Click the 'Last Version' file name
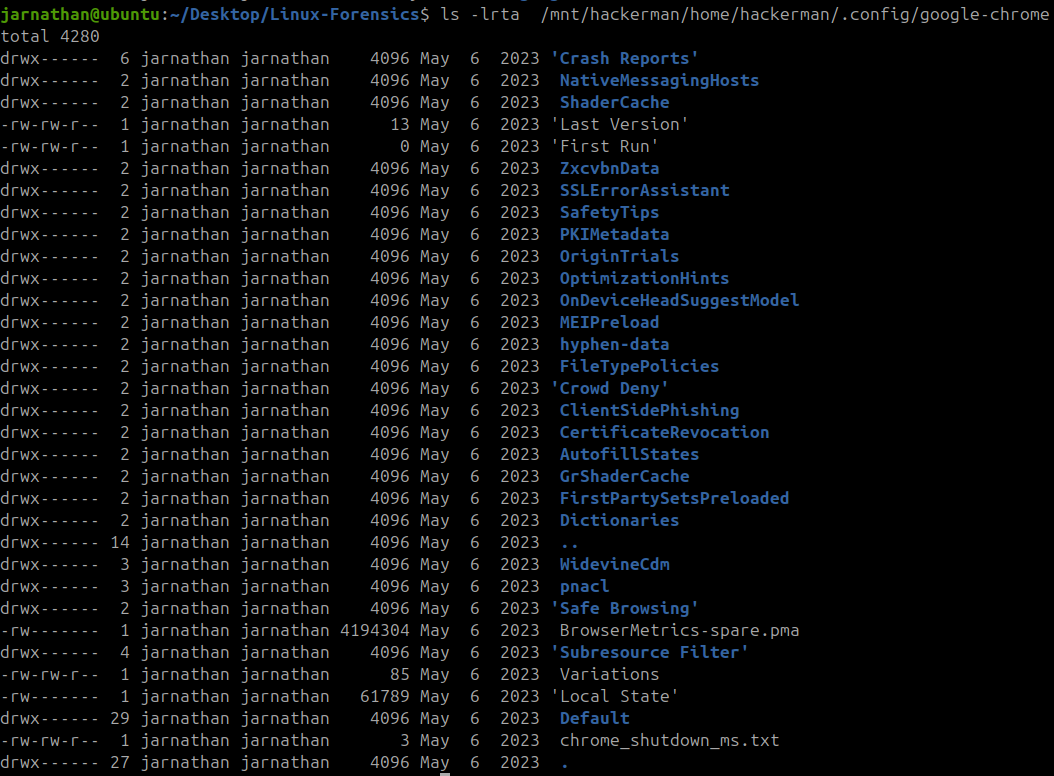 619,124
